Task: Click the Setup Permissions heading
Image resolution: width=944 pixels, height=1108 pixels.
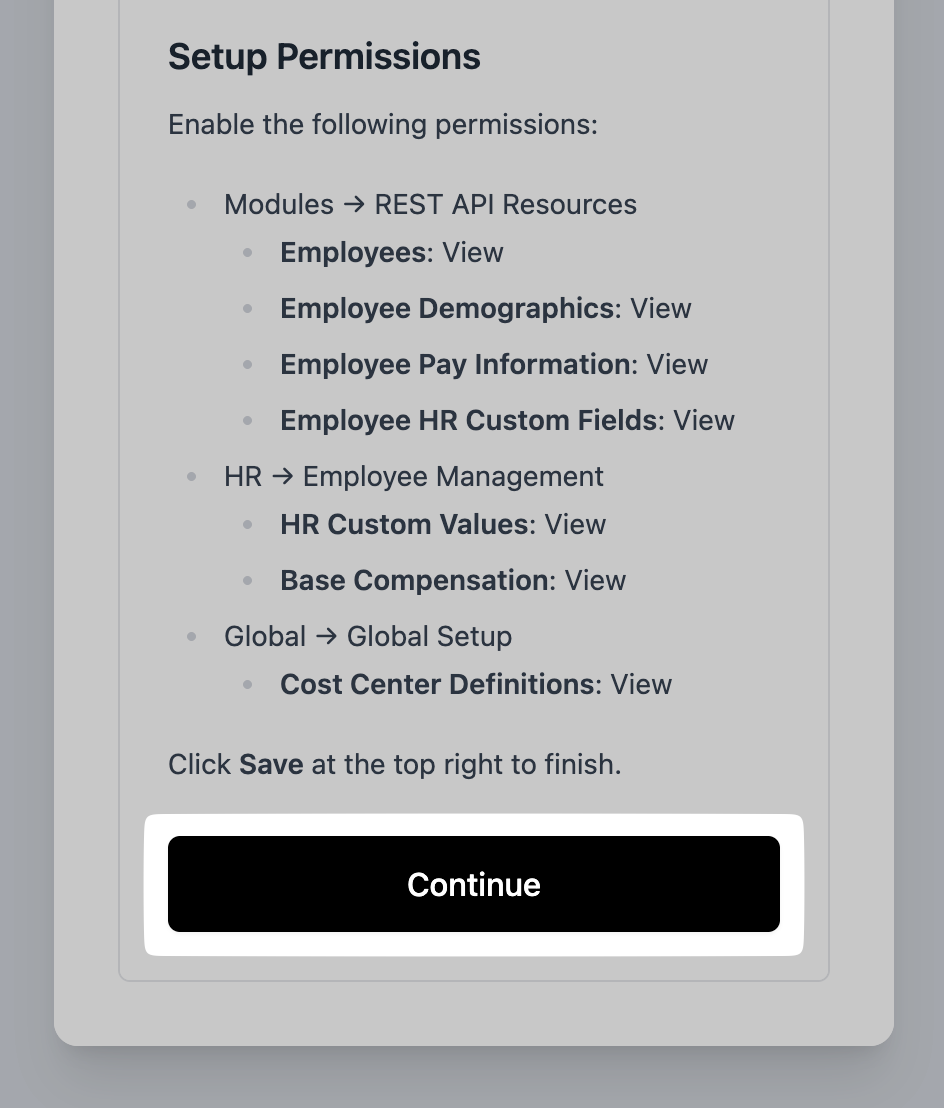Action: [324, 57]
